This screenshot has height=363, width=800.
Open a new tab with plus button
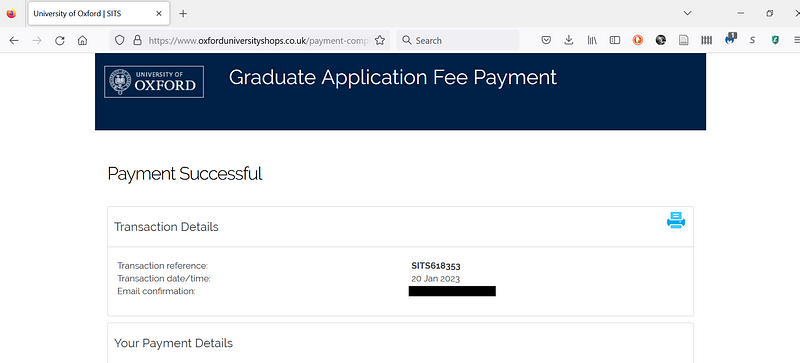tap(183, 14)
